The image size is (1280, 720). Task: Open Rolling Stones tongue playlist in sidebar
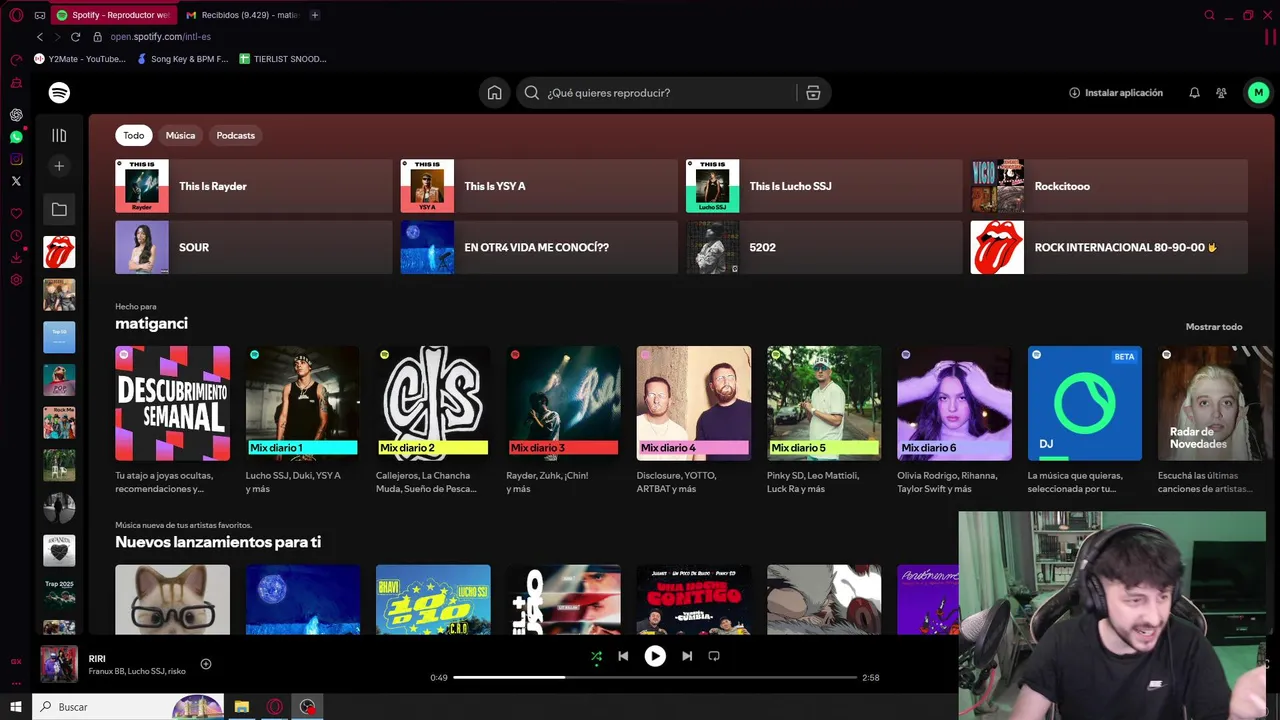coord(59,252)
